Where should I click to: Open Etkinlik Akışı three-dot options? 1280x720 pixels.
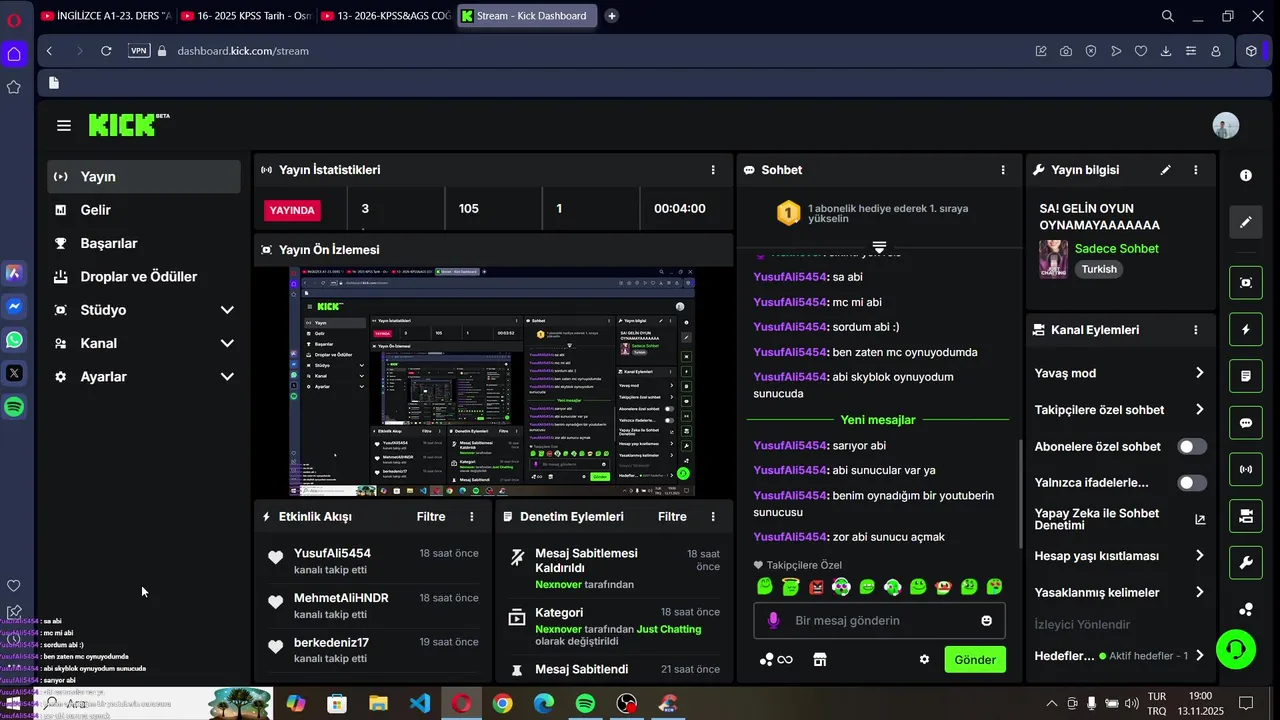472,517
